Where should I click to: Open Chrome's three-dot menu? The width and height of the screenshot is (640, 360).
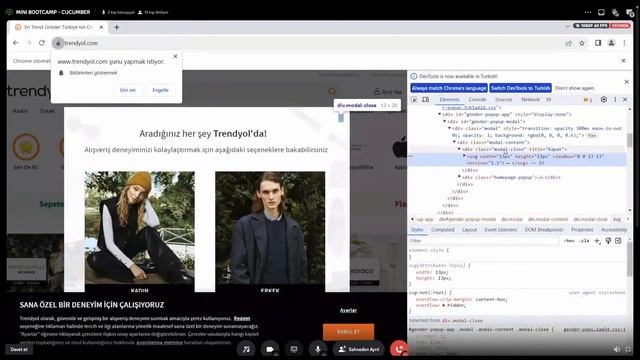pos(624,43)
